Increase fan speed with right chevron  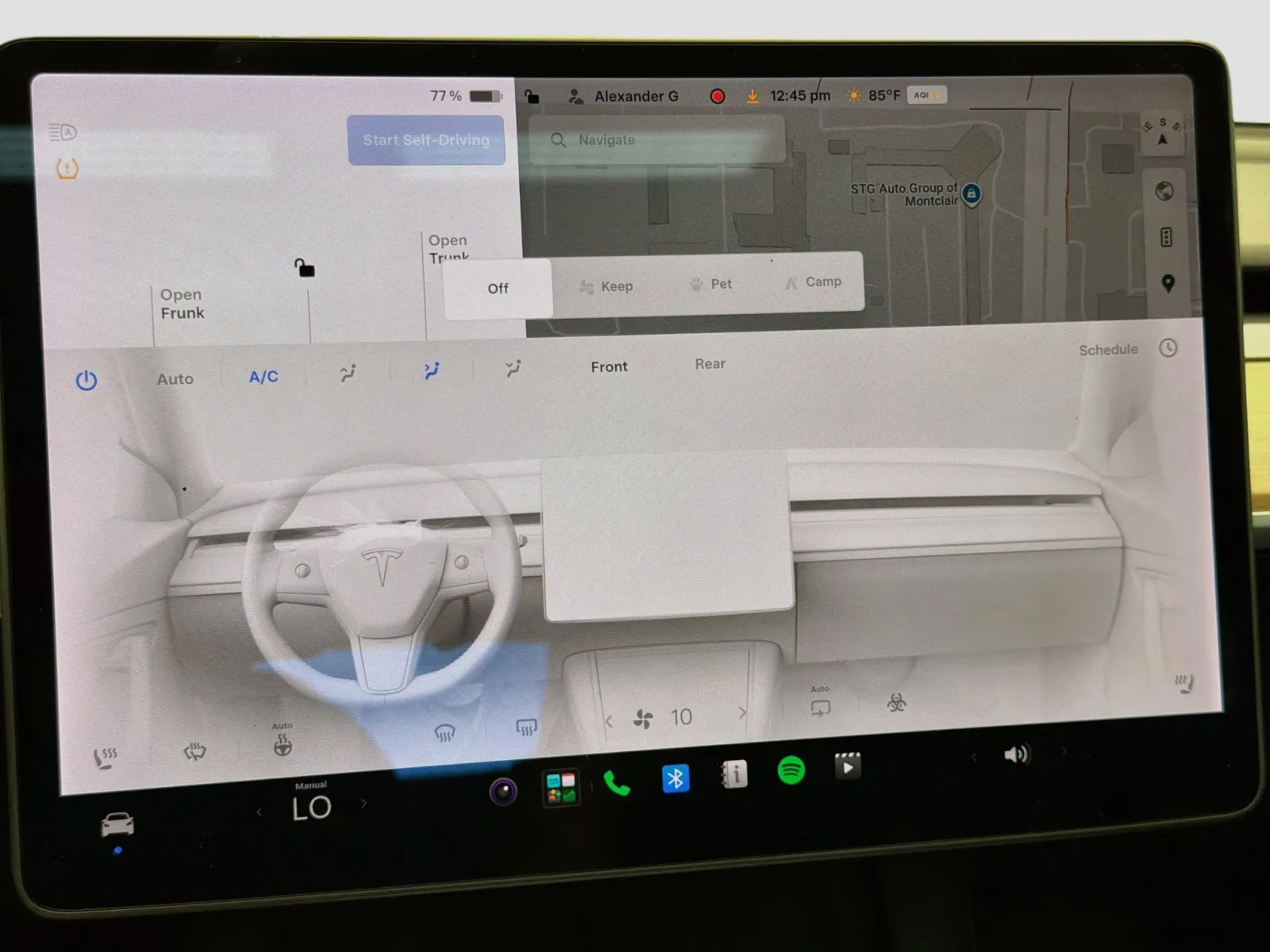tap(742, 712)
